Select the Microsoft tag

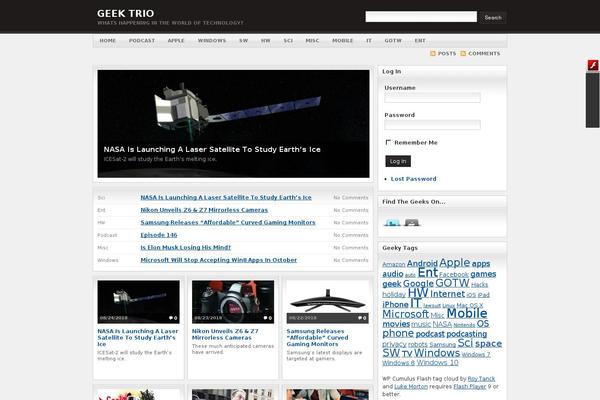(405, 314)
